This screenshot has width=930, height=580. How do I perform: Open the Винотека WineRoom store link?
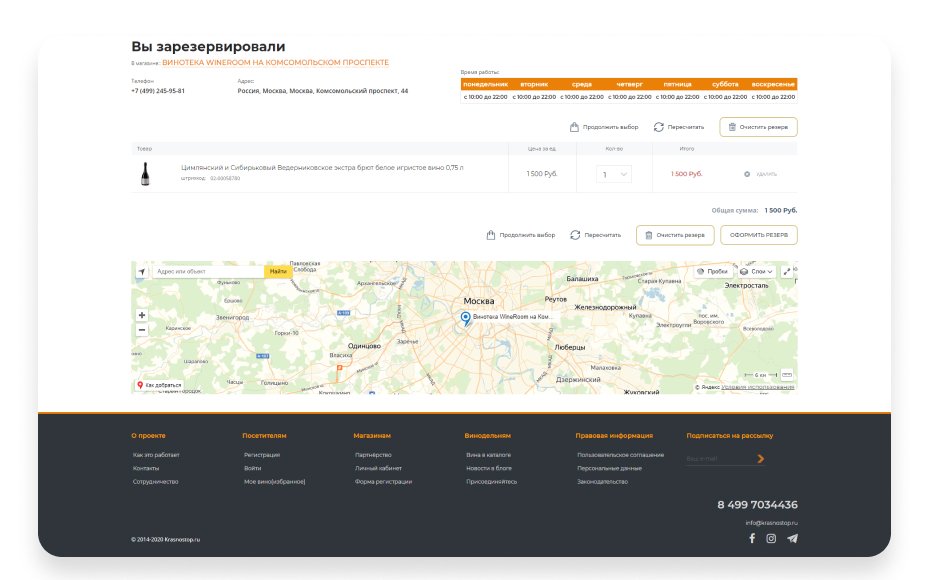click(275, 62)
